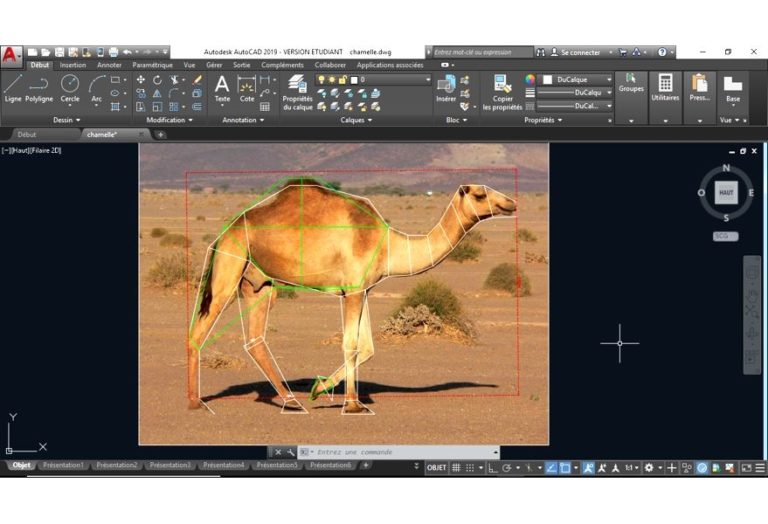
Task: Open the Annoter ribbon tab
Action: coord(109,65)
